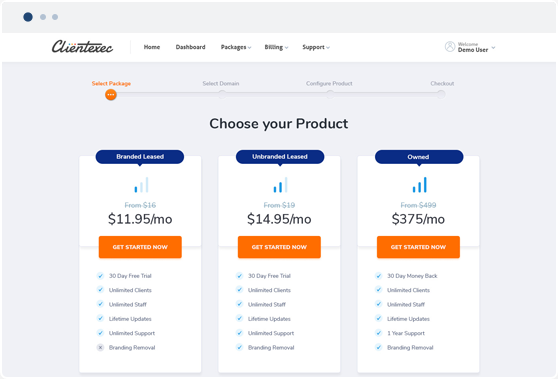Select the Unbranded Leased plan badge
Screen dimensions: 558x379
coord(280,157)
